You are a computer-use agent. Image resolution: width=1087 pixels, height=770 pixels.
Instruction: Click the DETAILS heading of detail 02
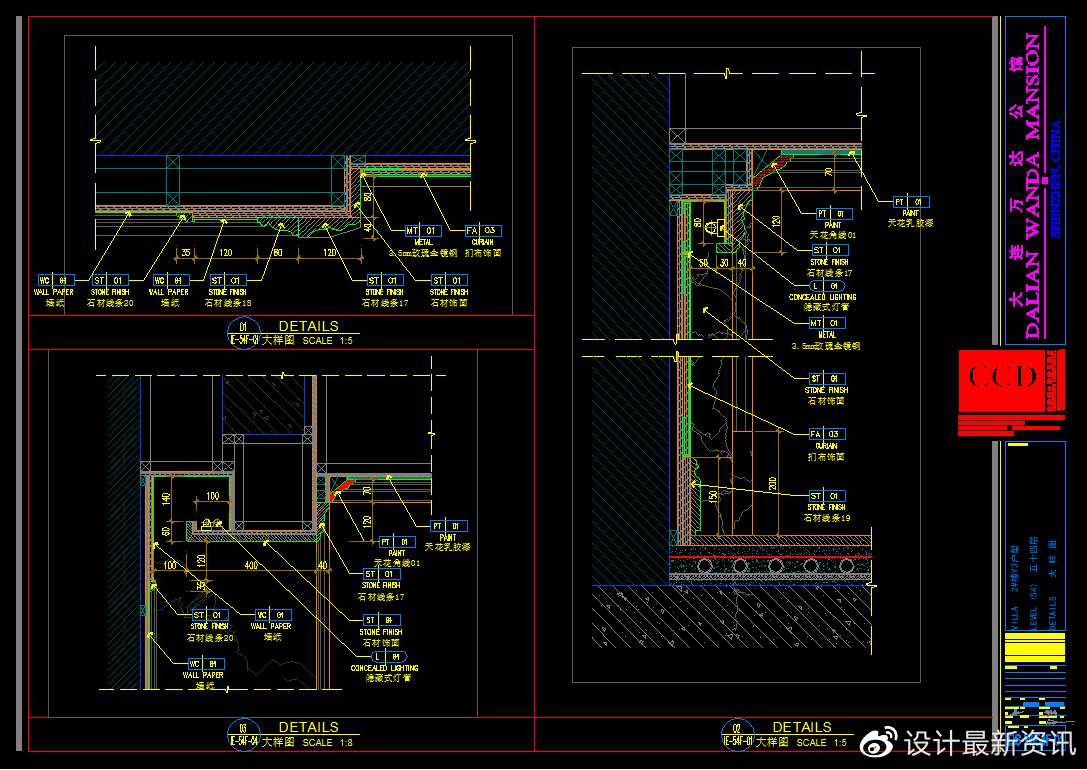[x=802, y=727]
